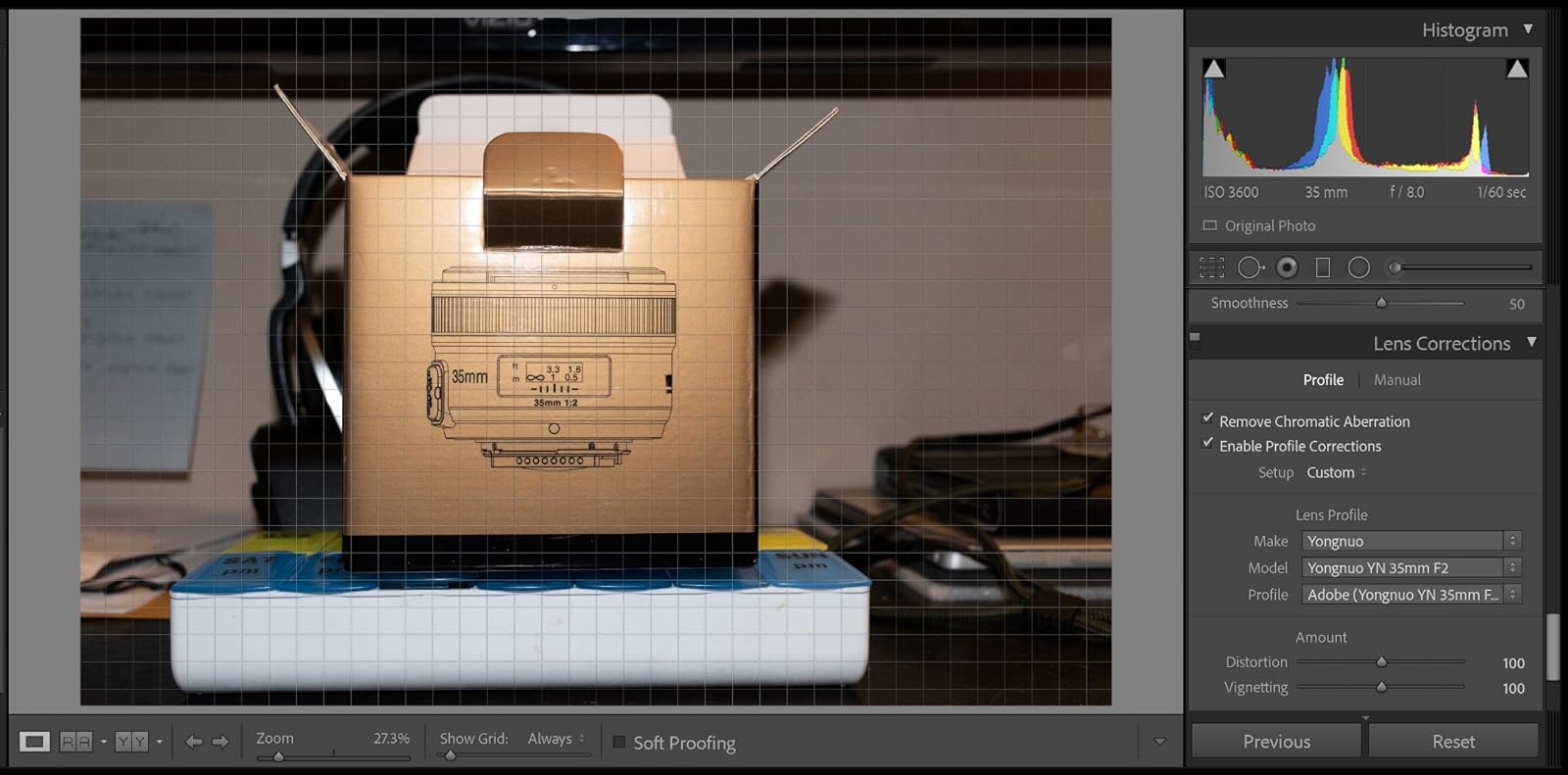Collapse the Histogram panel

[1528, 29]
